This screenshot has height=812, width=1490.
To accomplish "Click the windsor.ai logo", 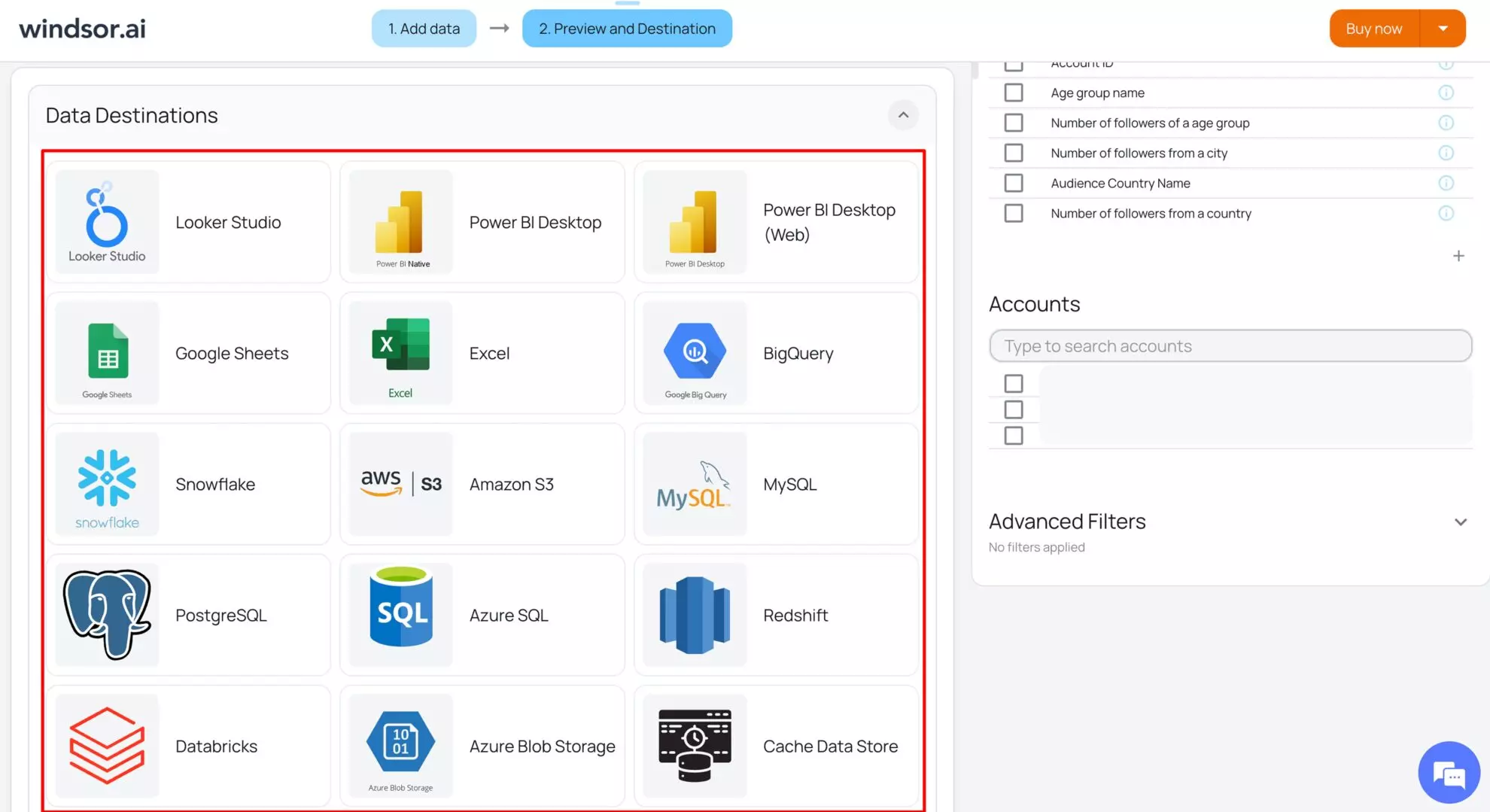I will pyautogui.click(x=82, y=29).
